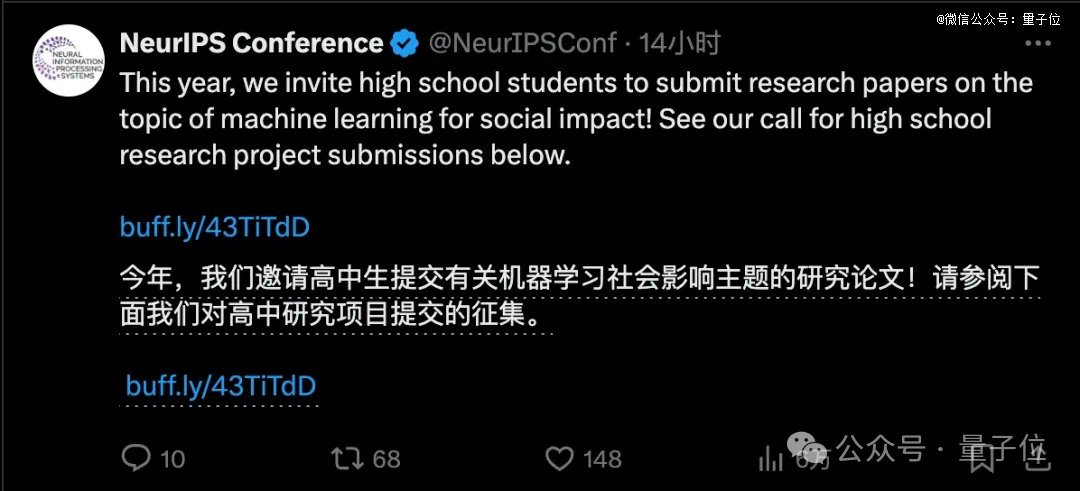Click the reply speech bubble icon
1080x491 pixels.
click(x=136, y=458)
